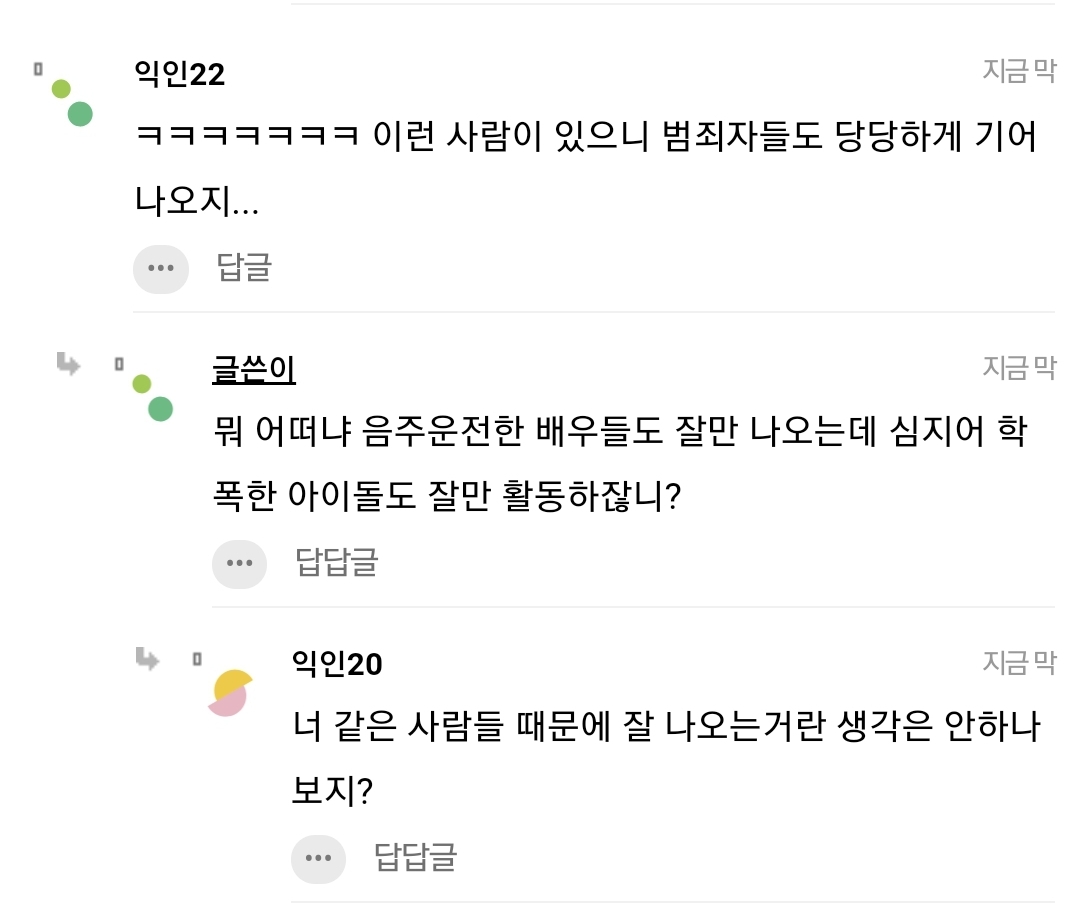Open more options on 익인22's comment
Image resolution: width=1079 pixels, height=916 pixels.
click(161, 268)
